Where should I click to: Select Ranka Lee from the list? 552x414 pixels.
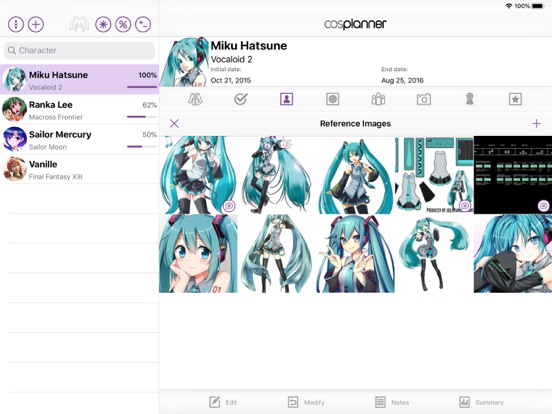click(79, 109)
